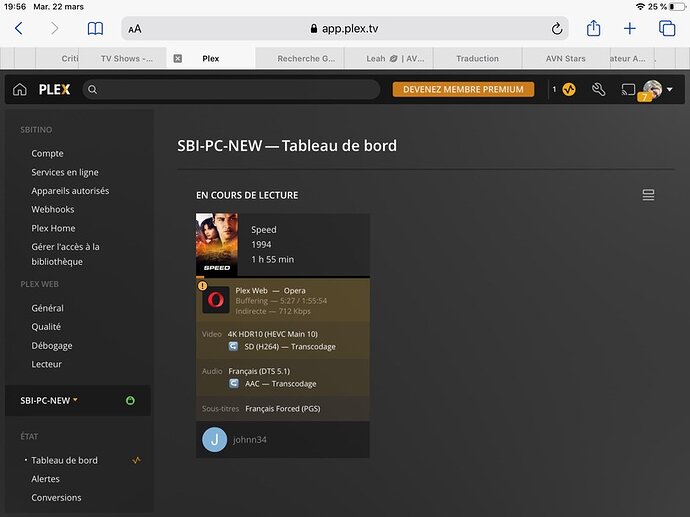Toggle the list view icon for Now Playing
The image size is (690, 517).
coord(648,195)
